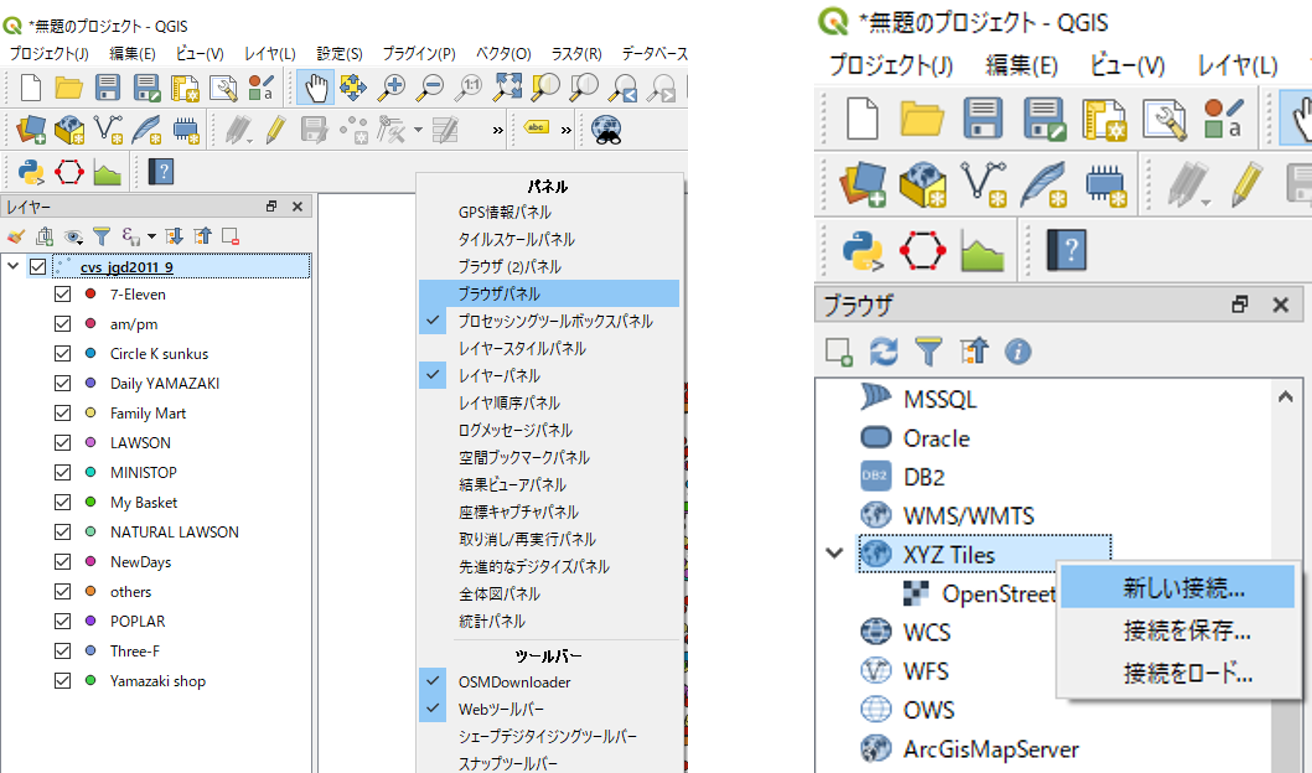Open Python Console in left window
Image resolution: width=1312 pixels, height=773 pixels.
coord(31,172)
